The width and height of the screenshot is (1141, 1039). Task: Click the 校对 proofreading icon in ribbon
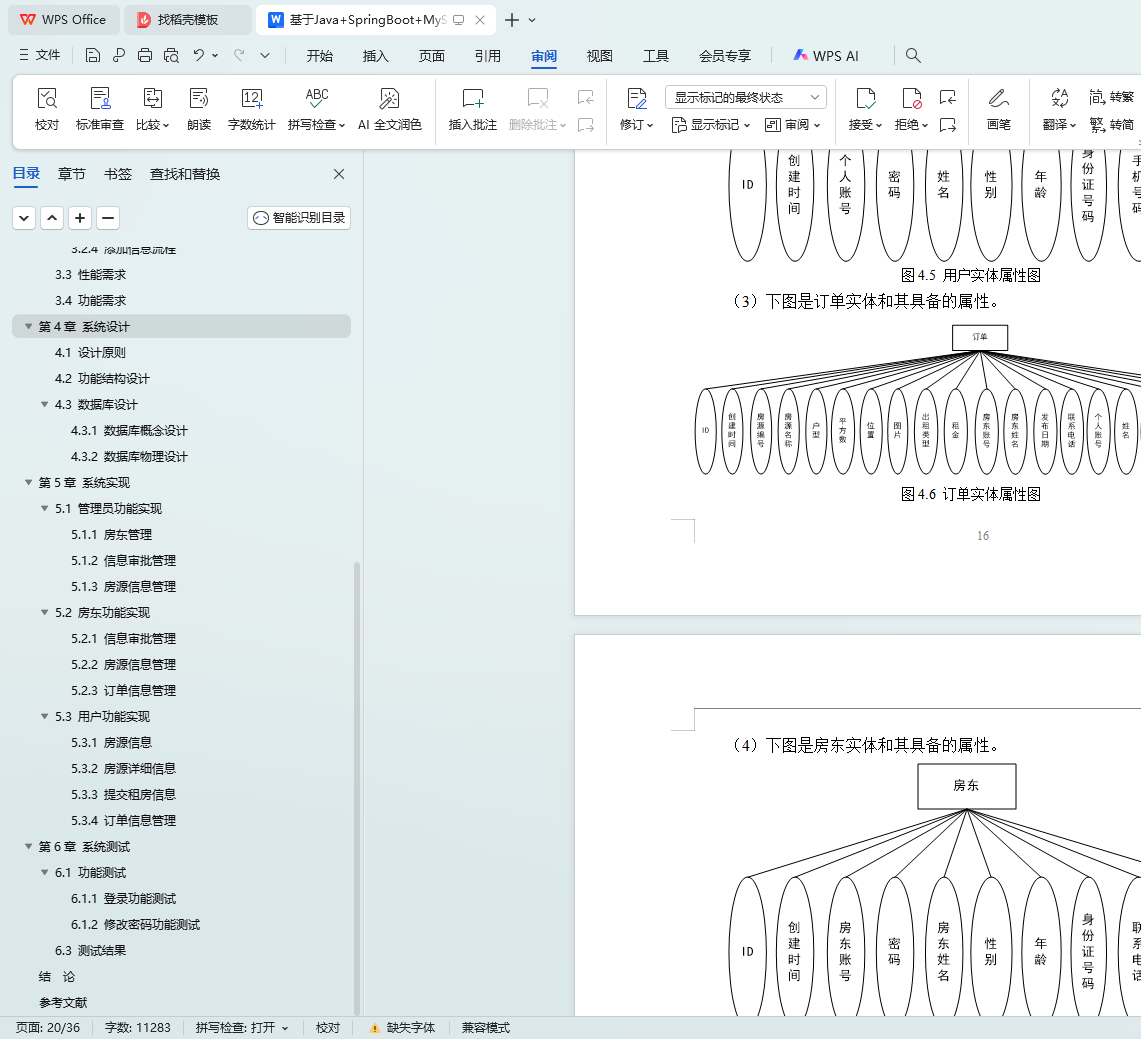pos(47,99)
